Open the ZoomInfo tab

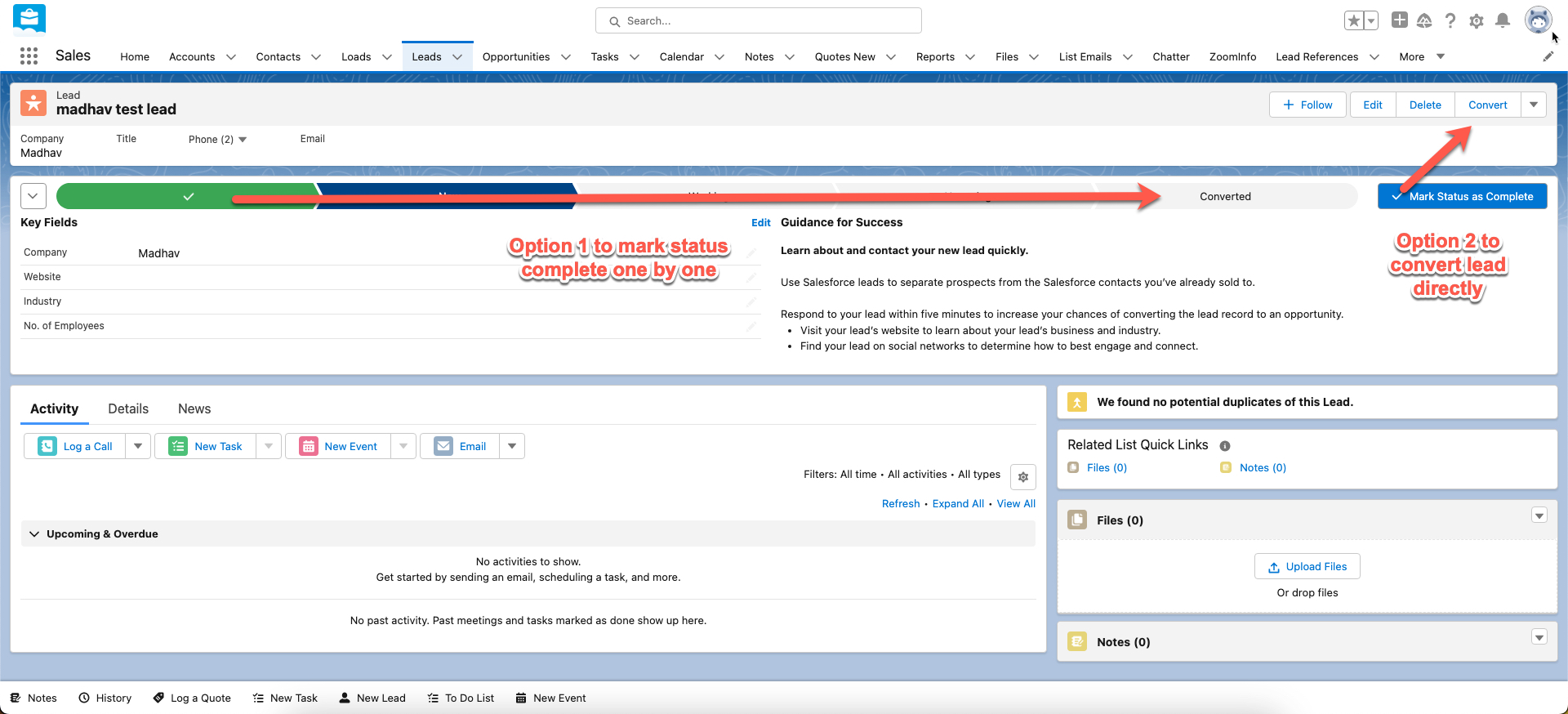pyautogui.click(x=1232, y=56)
